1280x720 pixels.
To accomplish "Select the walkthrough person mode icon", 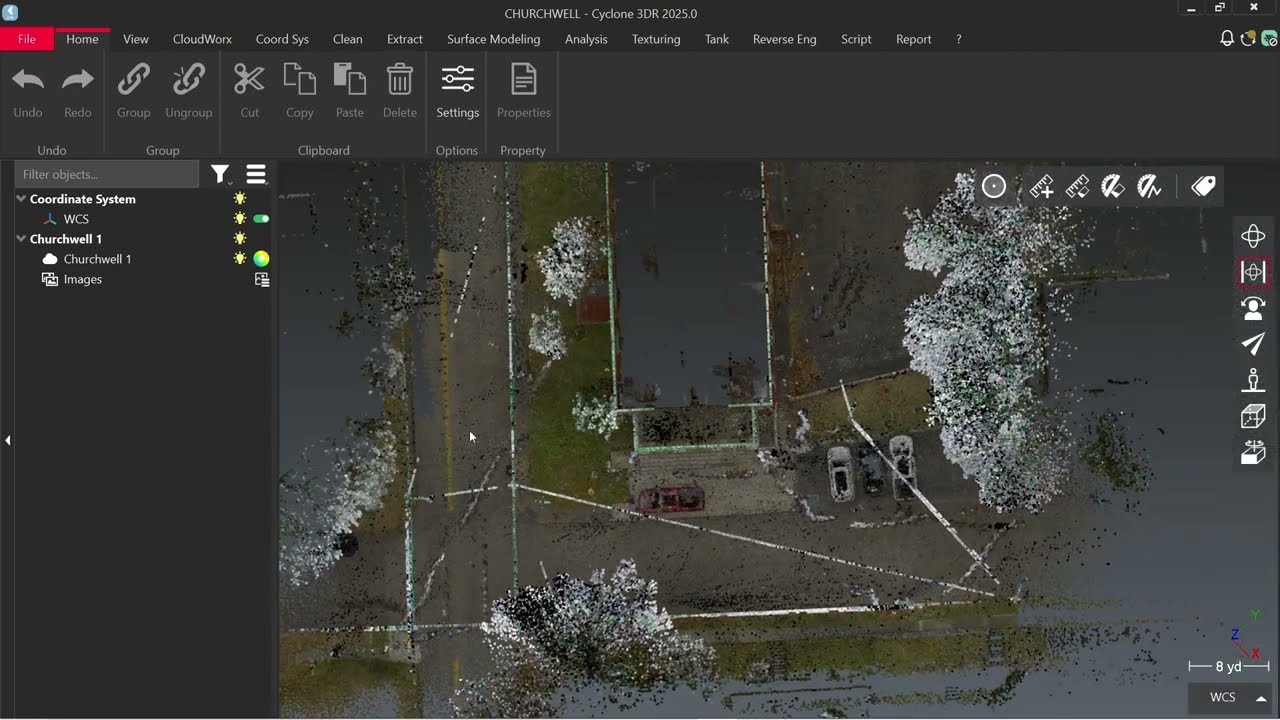I will [1253, 380].
